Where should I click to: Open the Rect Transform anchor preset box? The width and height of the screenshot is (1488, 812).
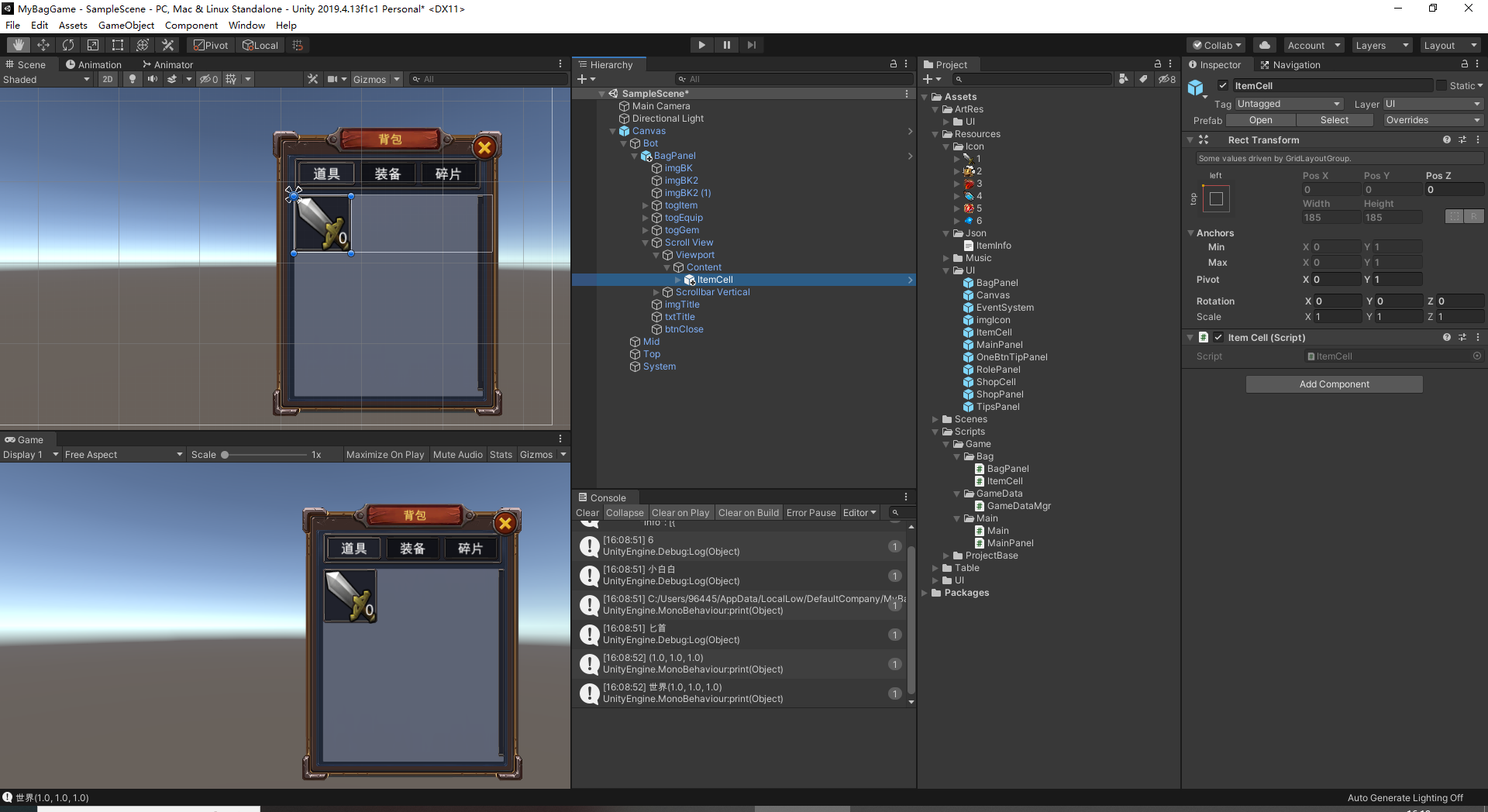(x=1216, y=199)
